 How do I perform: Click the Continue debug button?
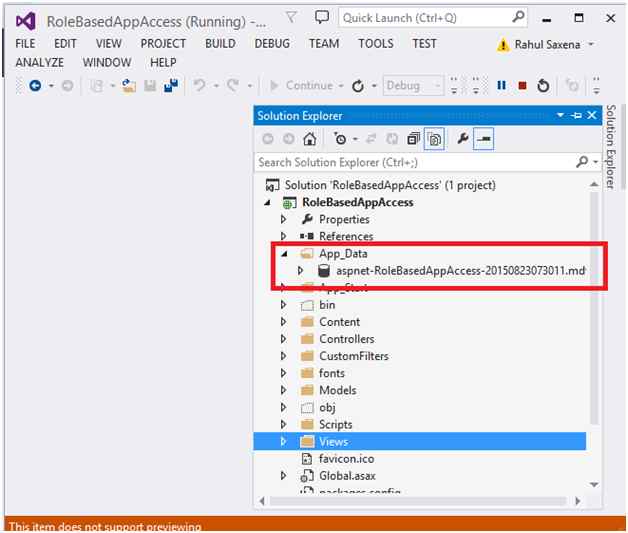pyautogui.click(x=302, y=85)
